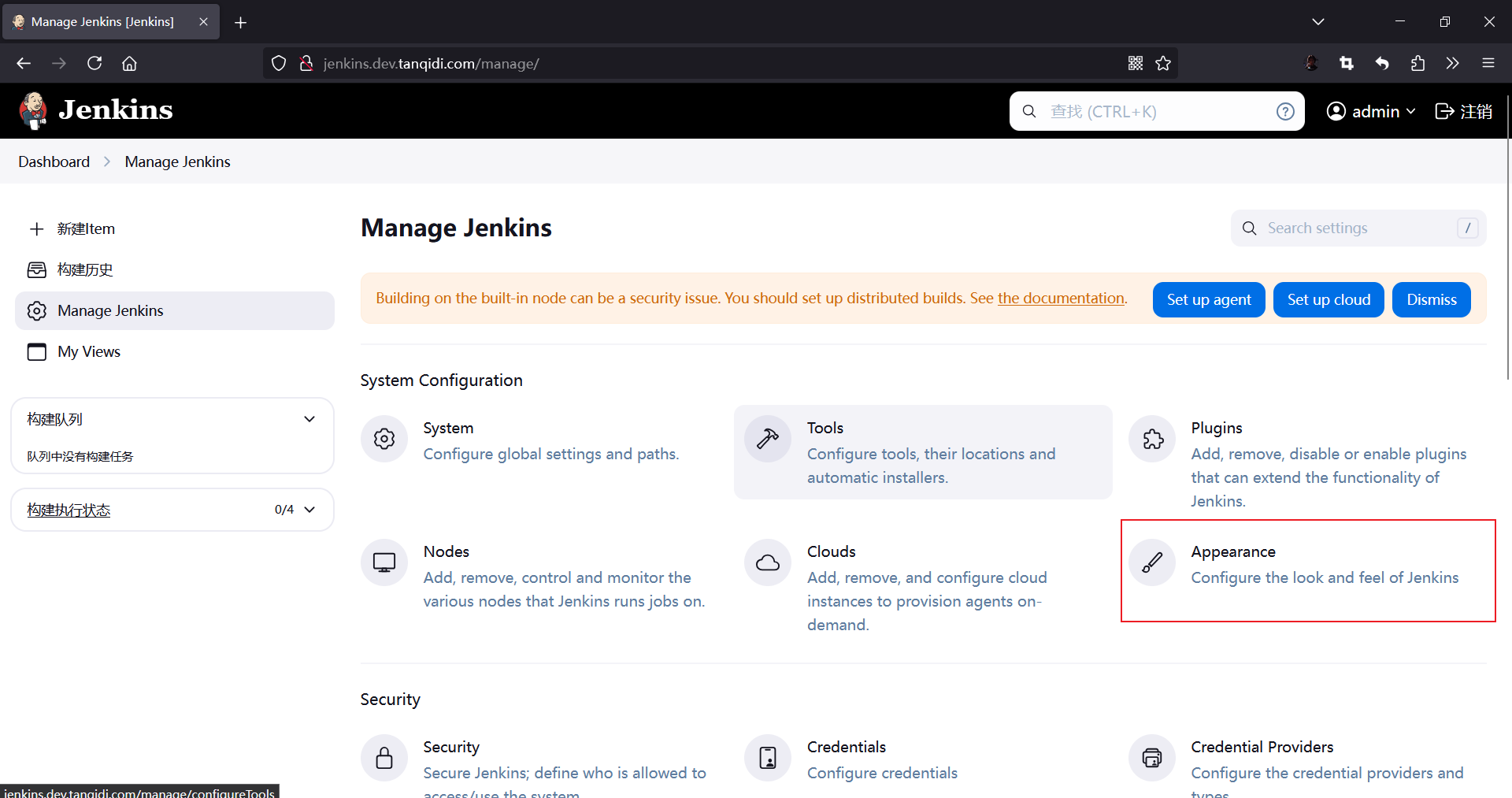Screen dimensions: 1512x798
Task: Click the Set up agent button
Action: coord(1209,300)
